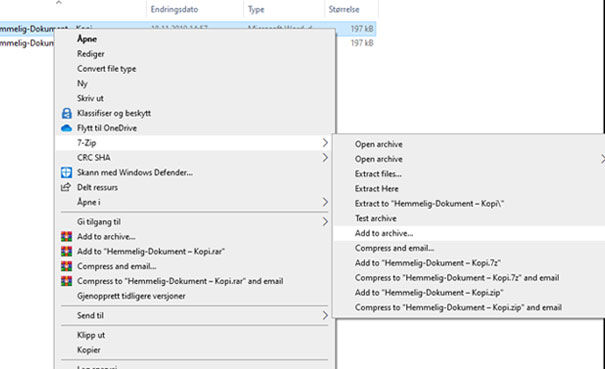Click WinRAR icon beside Compress and email...

[66, 266]
